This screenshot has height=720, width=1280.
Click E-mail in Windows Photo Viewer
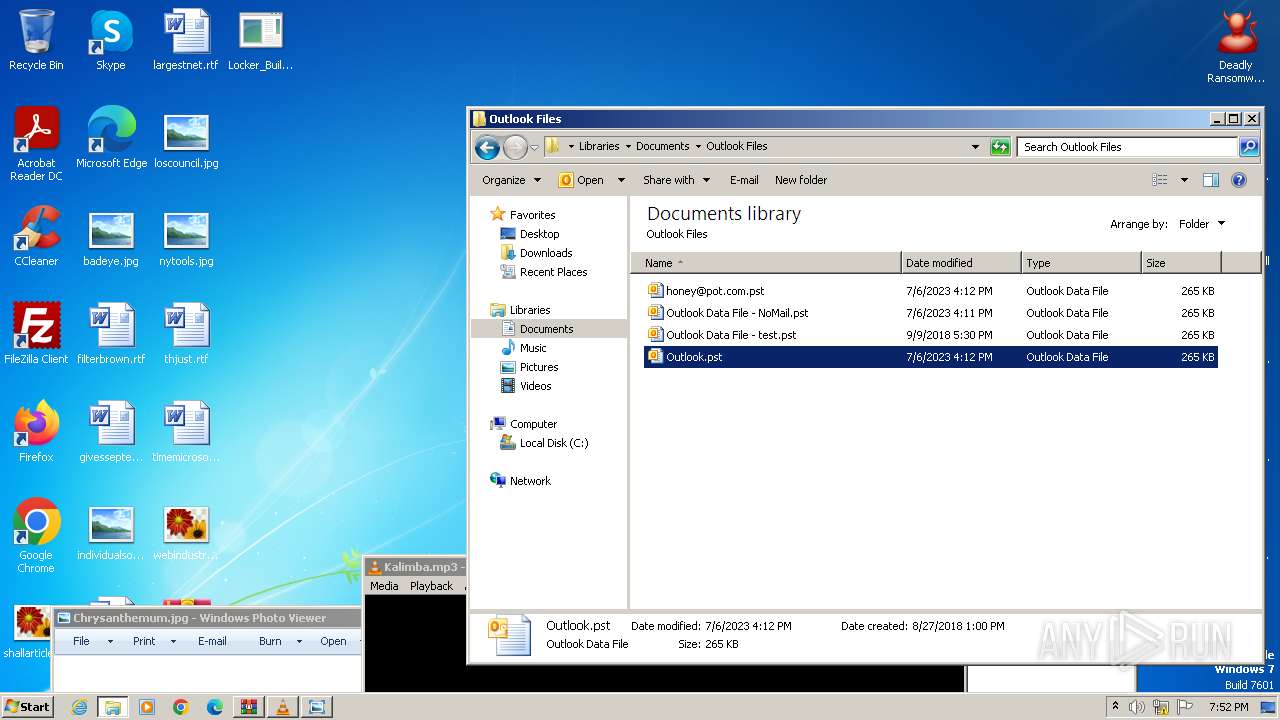212,641
